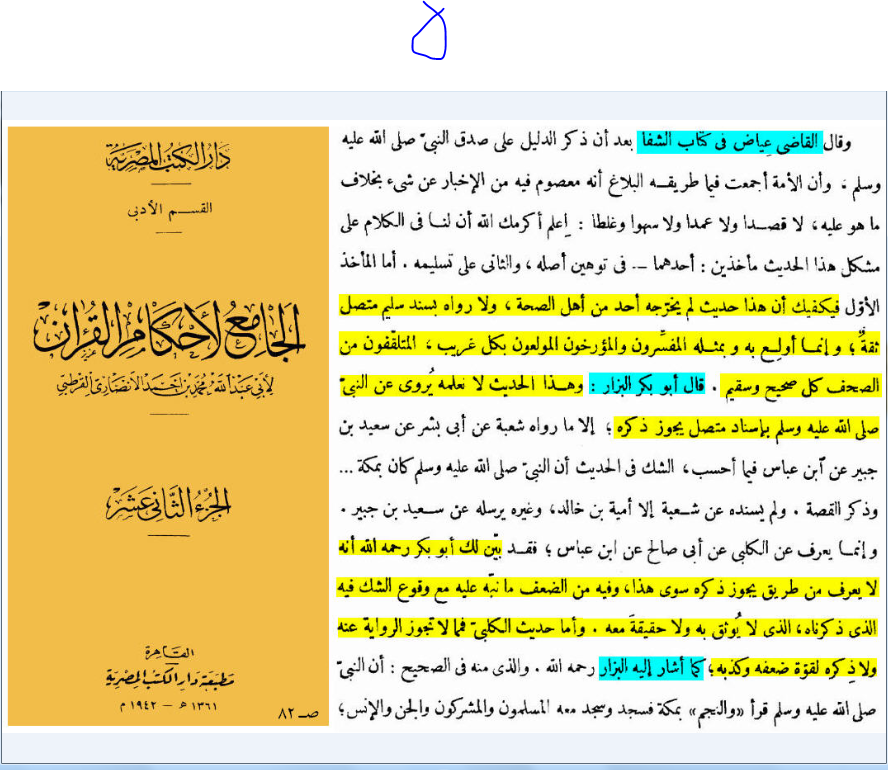Screen dimensions: 888x770
Task: Click the yellow line with المفسرون والمؤرخون
Action: pos(609,344)
